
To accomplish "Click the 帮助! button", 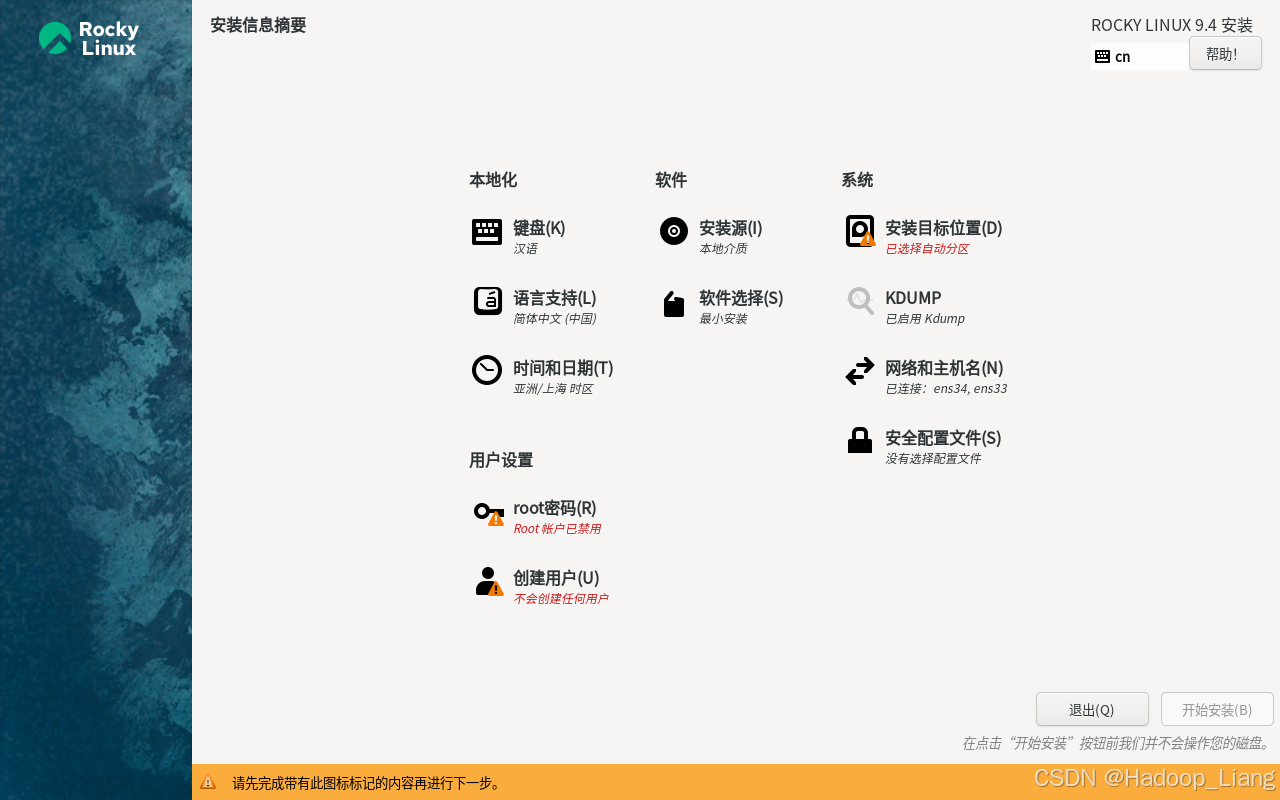I will click(x=1225, y=54).
